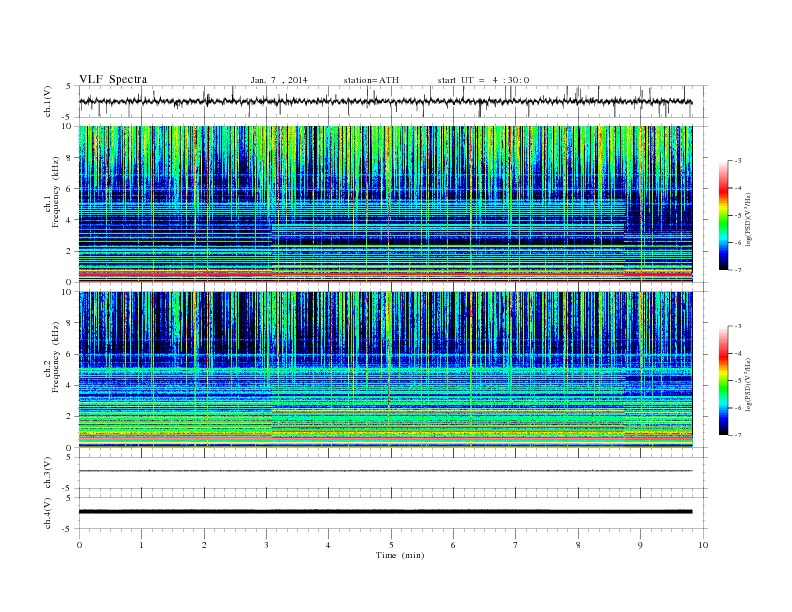Click the ch.4(V) axis label
Image resolution: width=792 pixels, height=612 pixels.
tap(48, 513)
